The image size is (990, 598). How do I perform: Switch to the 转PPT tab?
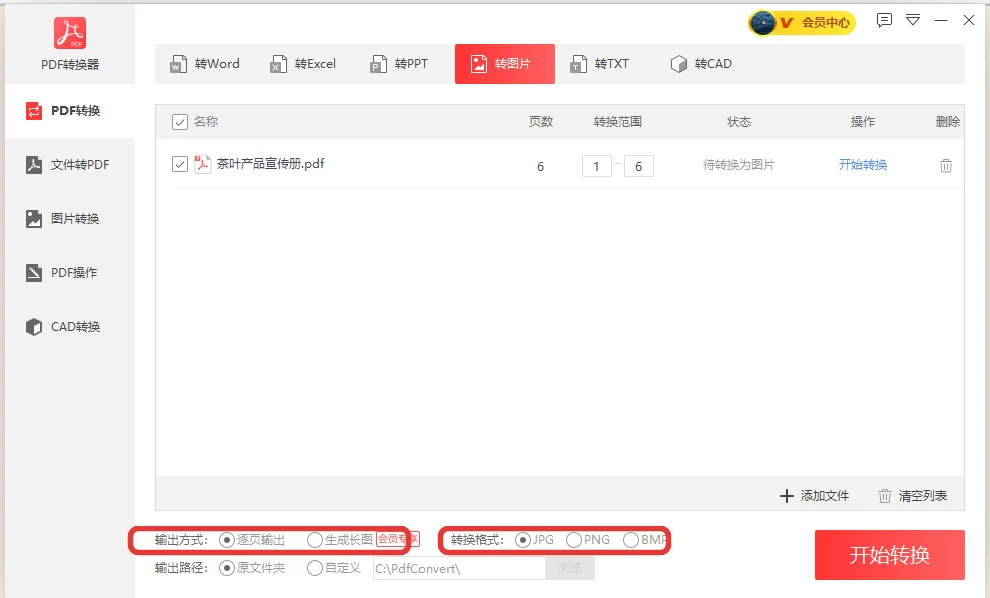[x=399, y=64]
